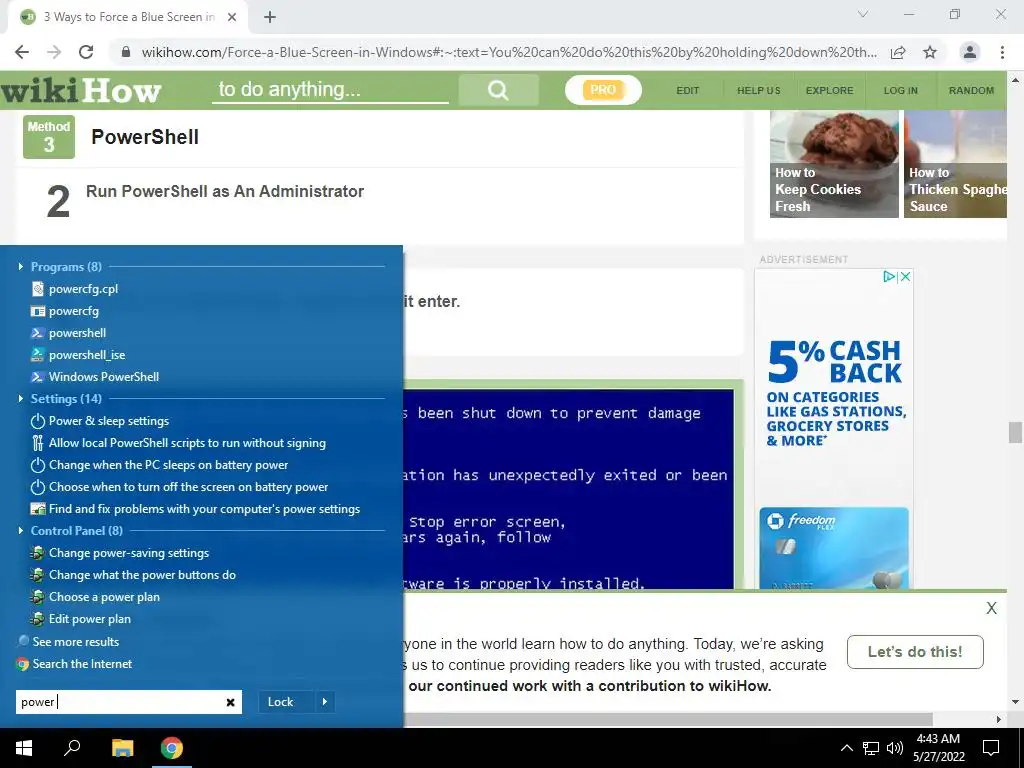The width and height of the screenshot is (1024, 768).
Task: Open Change what the power buttons do
Action: coord(133,575)
